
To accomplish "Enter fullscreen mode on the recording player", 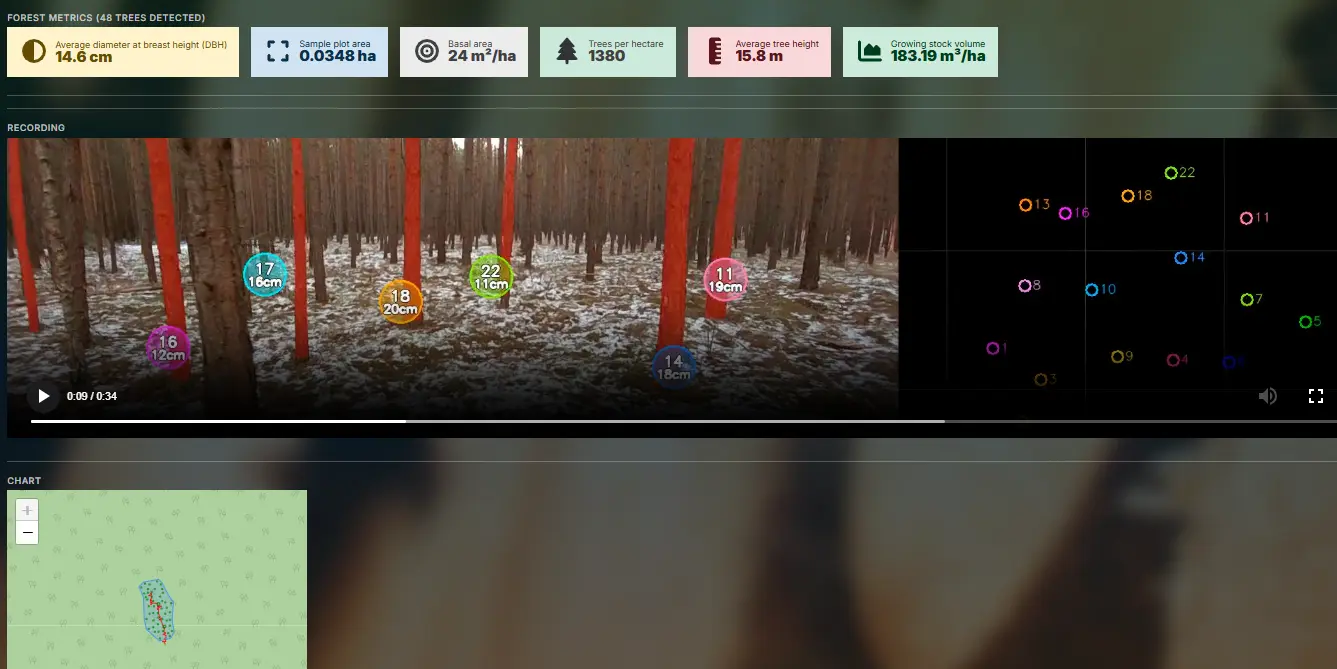I will [x=1316, y=396].
